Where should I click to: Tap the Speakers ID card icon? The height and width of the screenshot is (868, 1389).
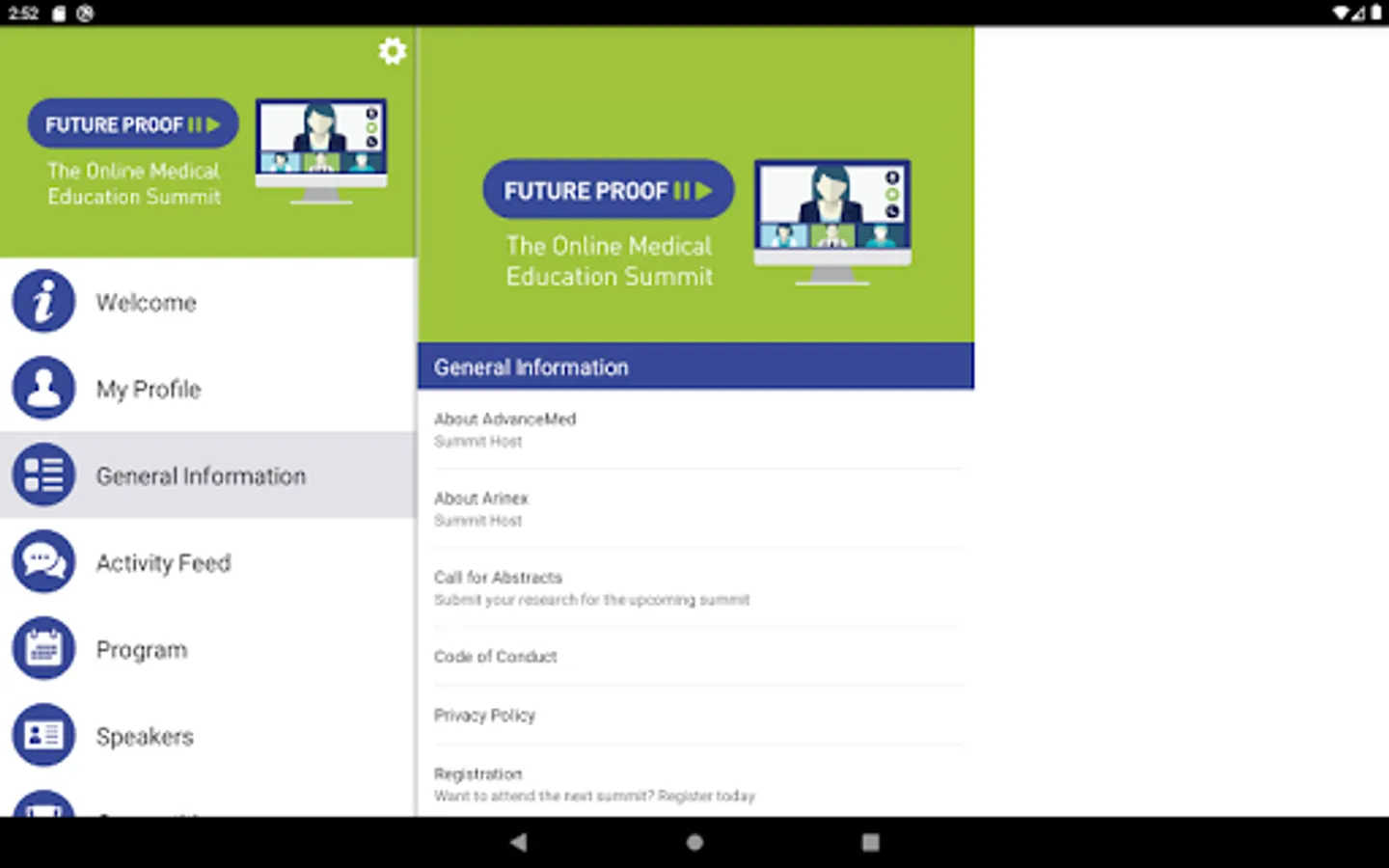(43, 736)
